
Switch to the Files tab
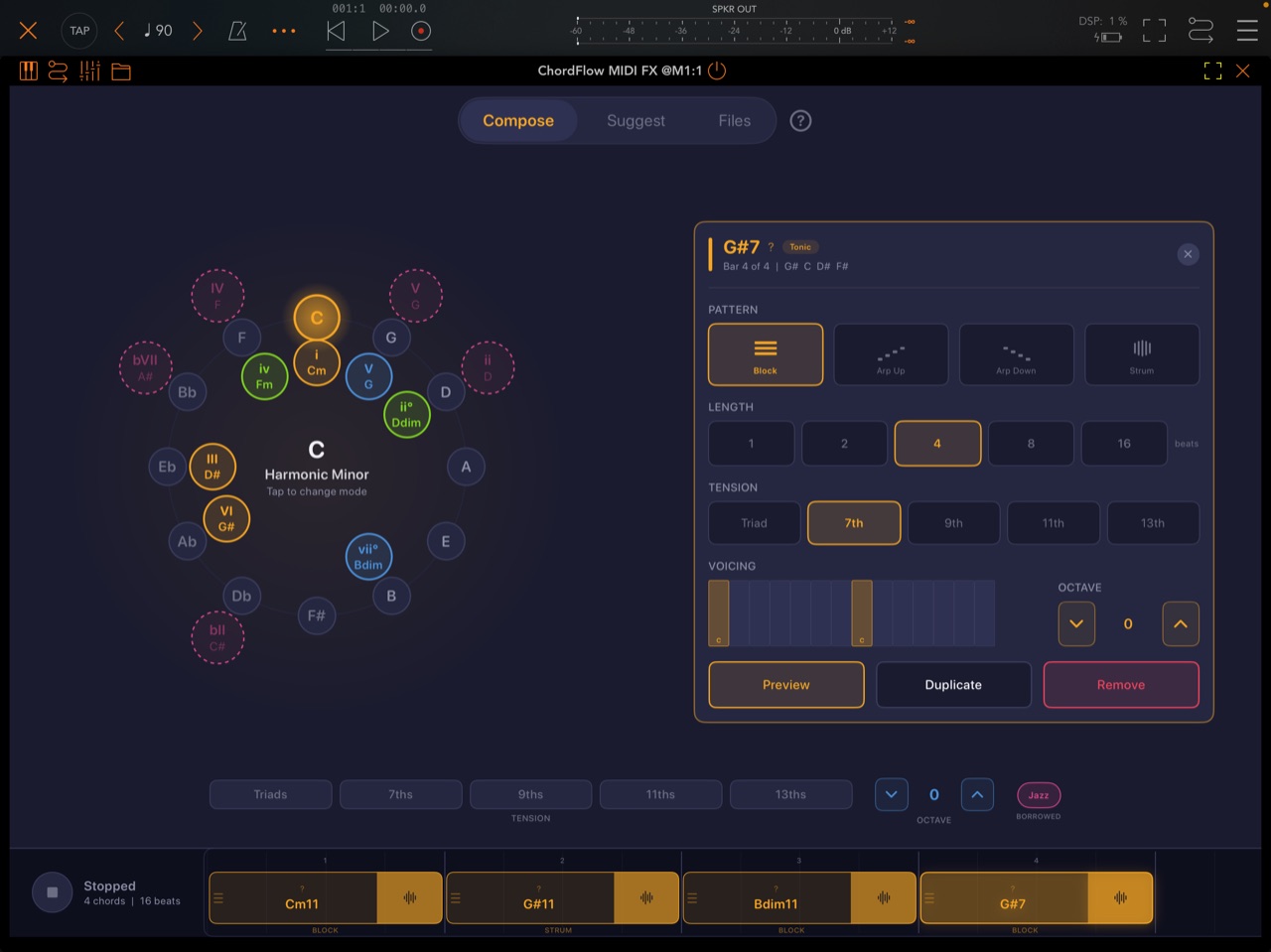[x=735, y=120]
